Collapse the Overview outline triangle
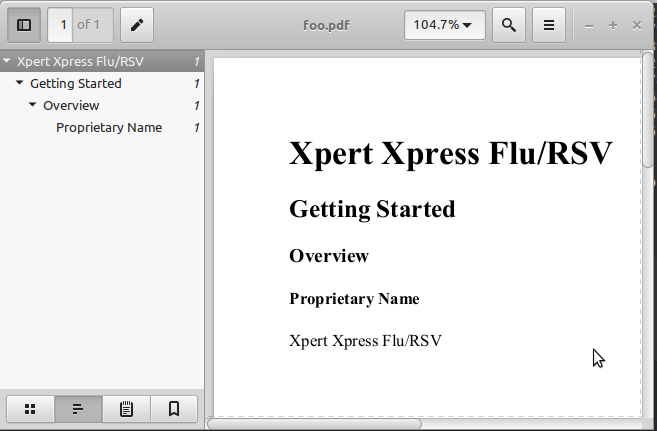 33,105
